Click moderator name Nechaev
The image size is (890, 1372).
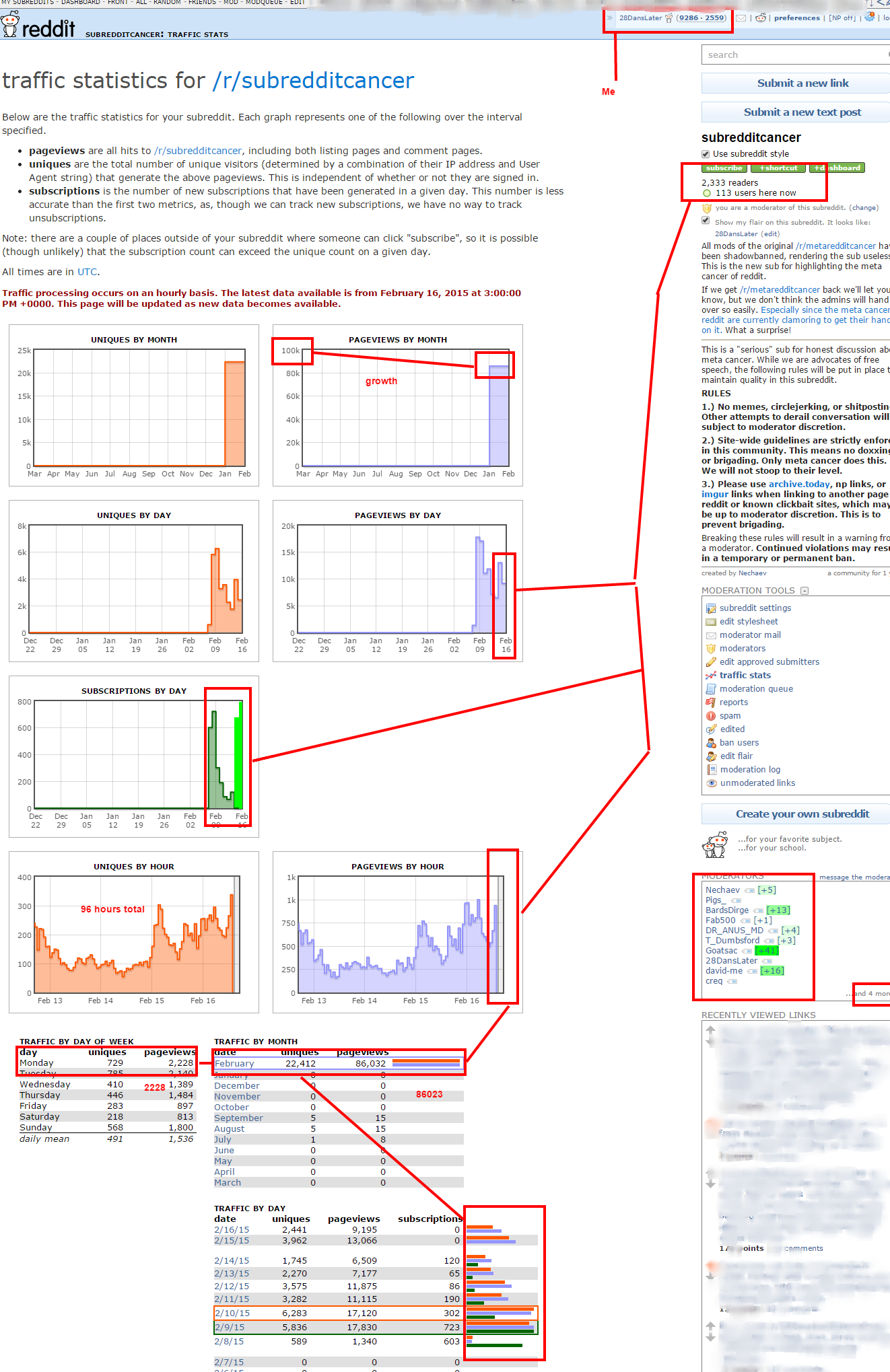click(722, 890)
